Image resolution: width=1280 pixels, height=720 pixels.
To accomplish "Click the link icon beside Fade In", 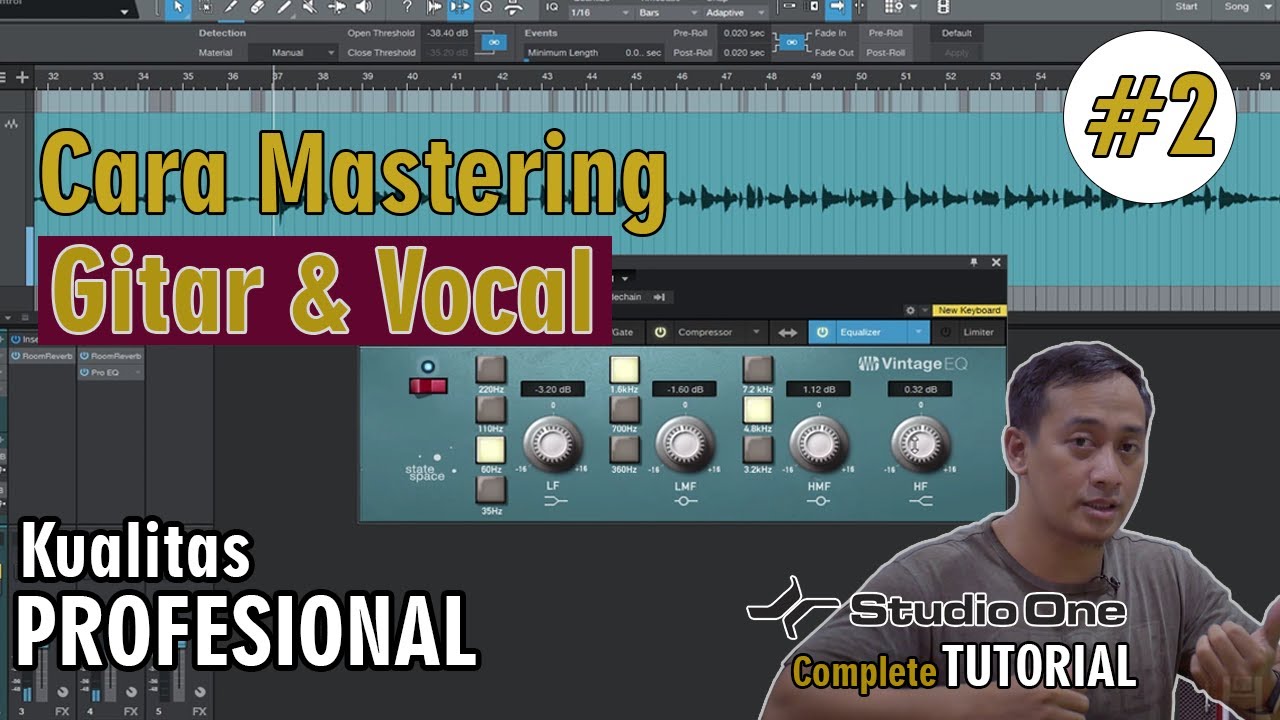I will [791, 42].
